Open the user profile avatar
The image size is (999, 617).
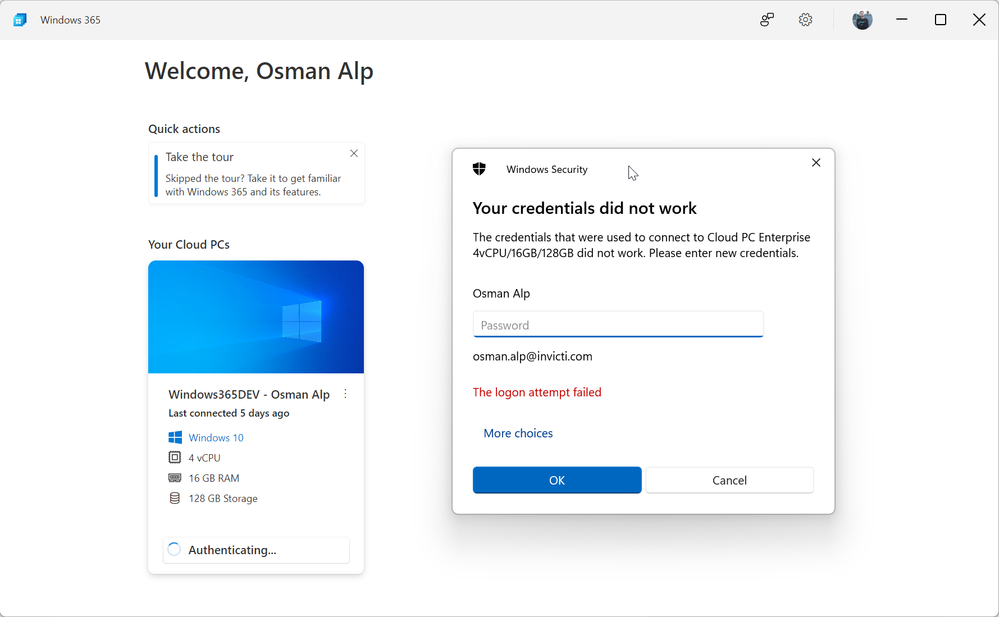click(x=862, y=20)
